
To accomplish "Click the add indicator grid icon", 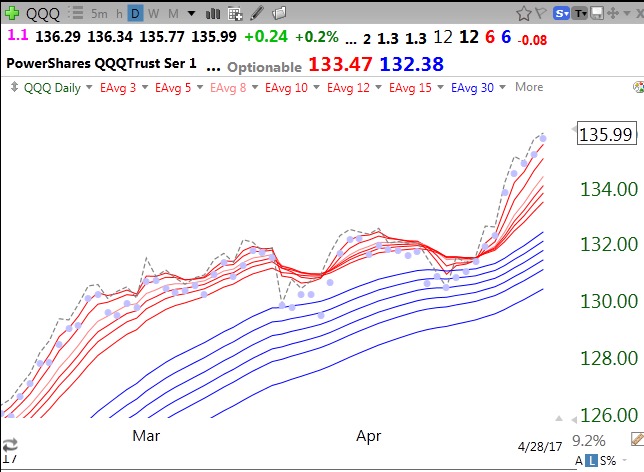I will click(235, 14).
